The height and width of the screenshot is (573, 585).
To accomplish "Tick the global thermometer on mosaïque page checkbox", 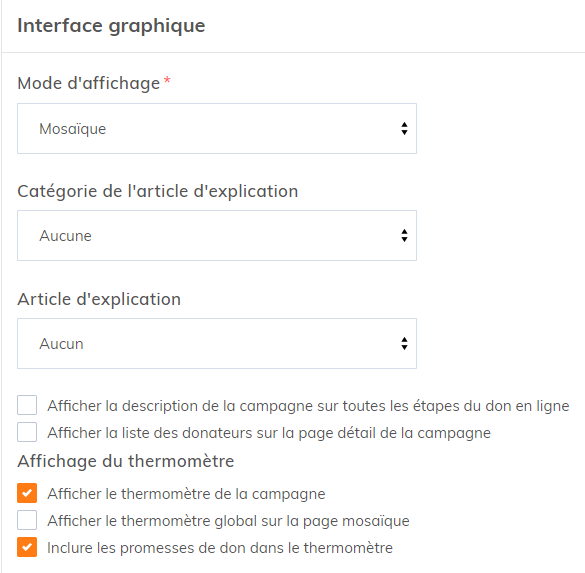I will 27,520.
